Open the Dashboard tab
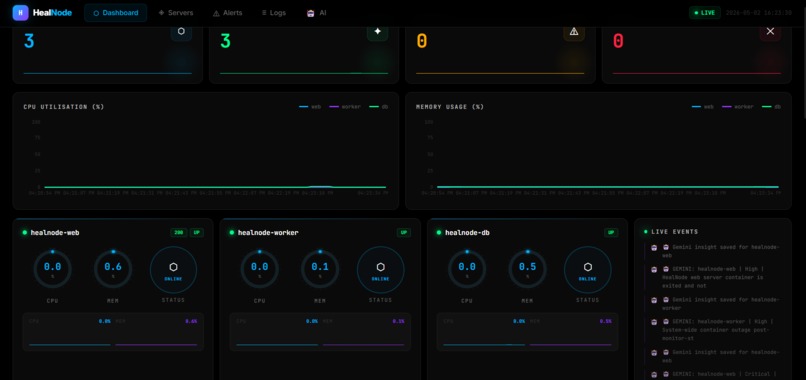This screenshot has width=806, height=380. tap(116, 13)
